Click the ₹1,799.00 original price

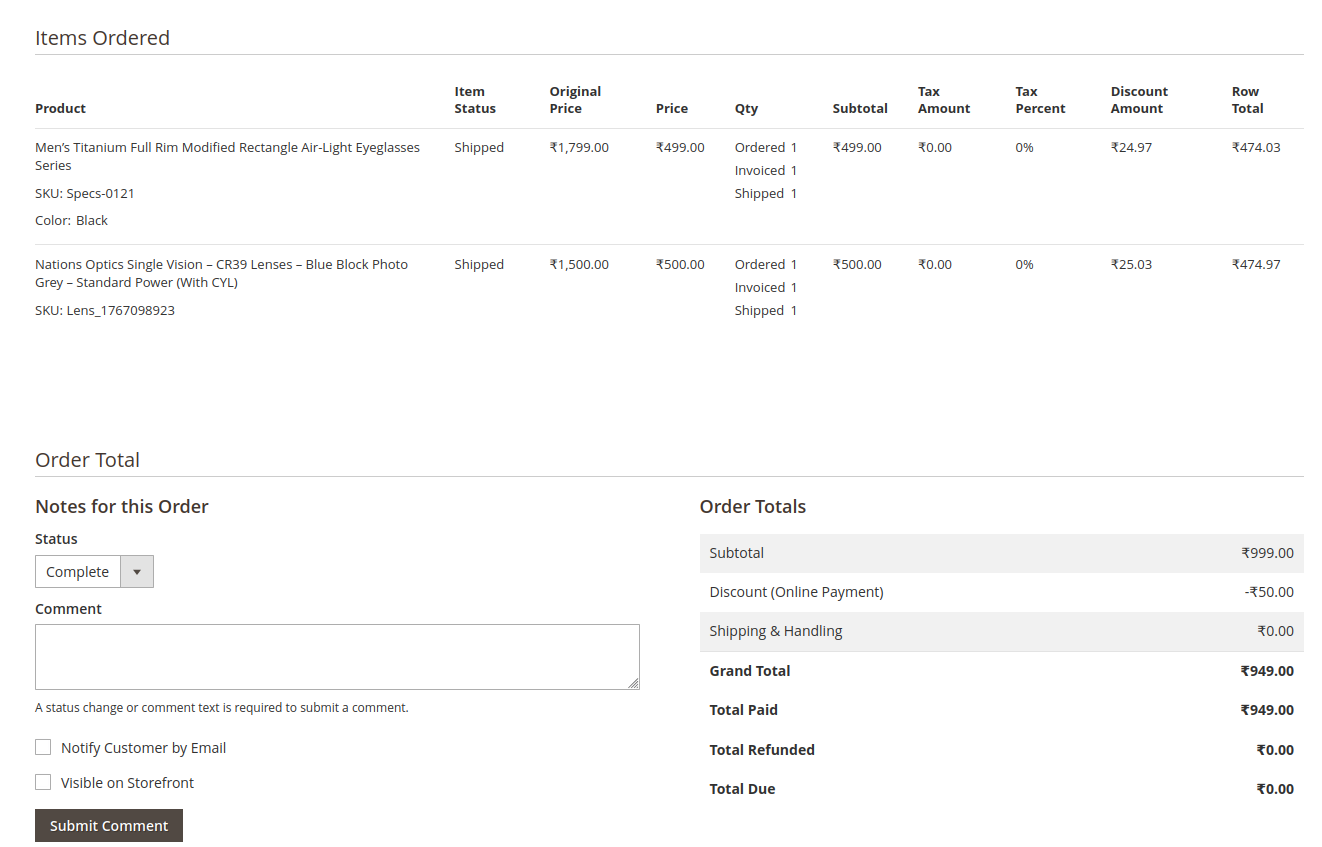pyautogui.click(x=579, y=147)
